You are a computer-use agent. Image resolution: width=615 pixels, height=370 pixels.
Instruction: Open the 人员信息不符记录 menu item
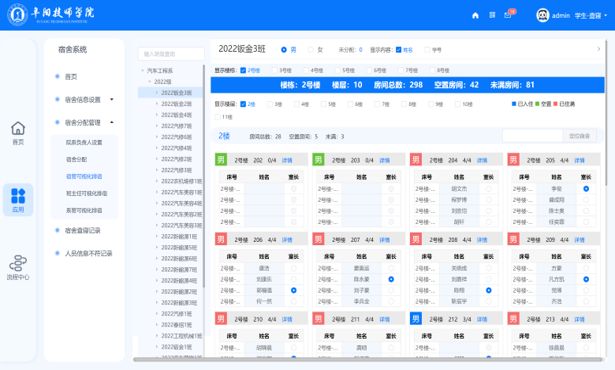89,253
